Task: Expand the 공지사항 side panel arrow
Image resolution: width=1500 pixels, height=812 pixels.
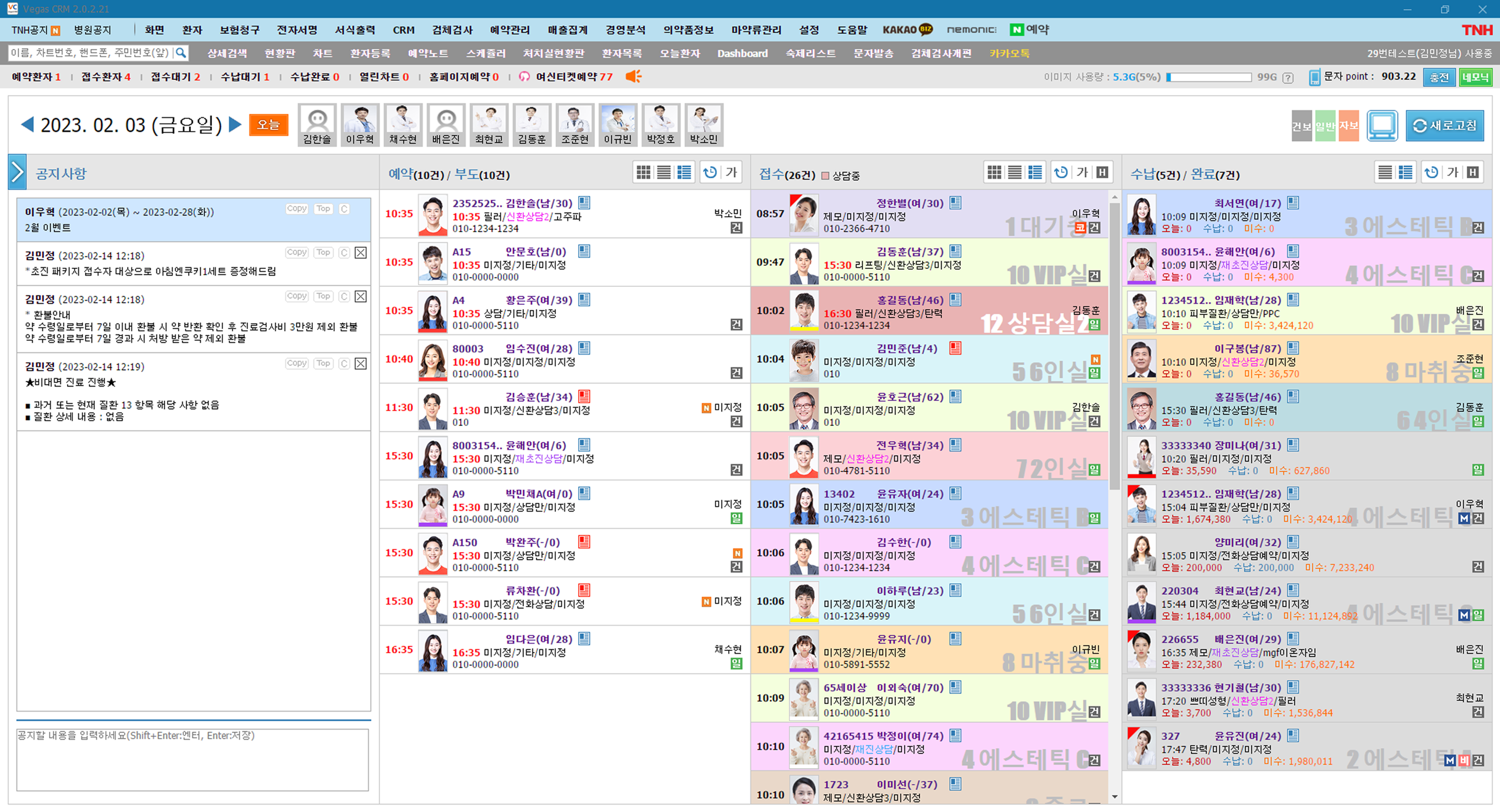Action: coord(17,172)
